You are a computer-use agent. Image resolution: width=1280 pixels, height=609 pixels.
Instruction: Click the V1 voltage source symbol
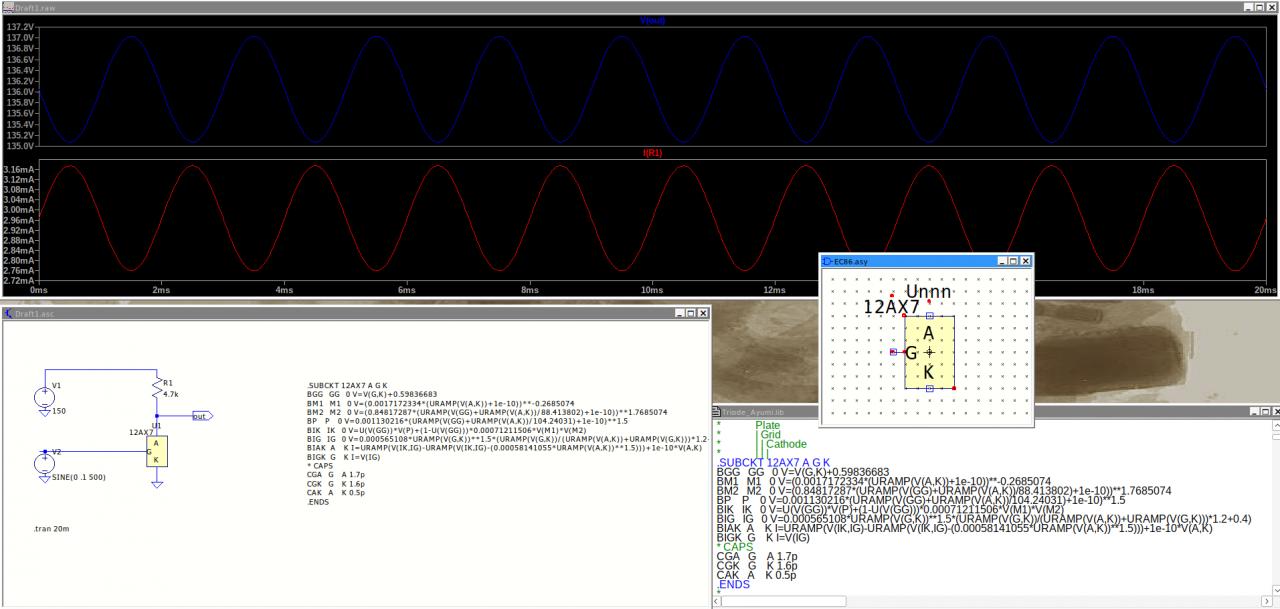(45, 397)
